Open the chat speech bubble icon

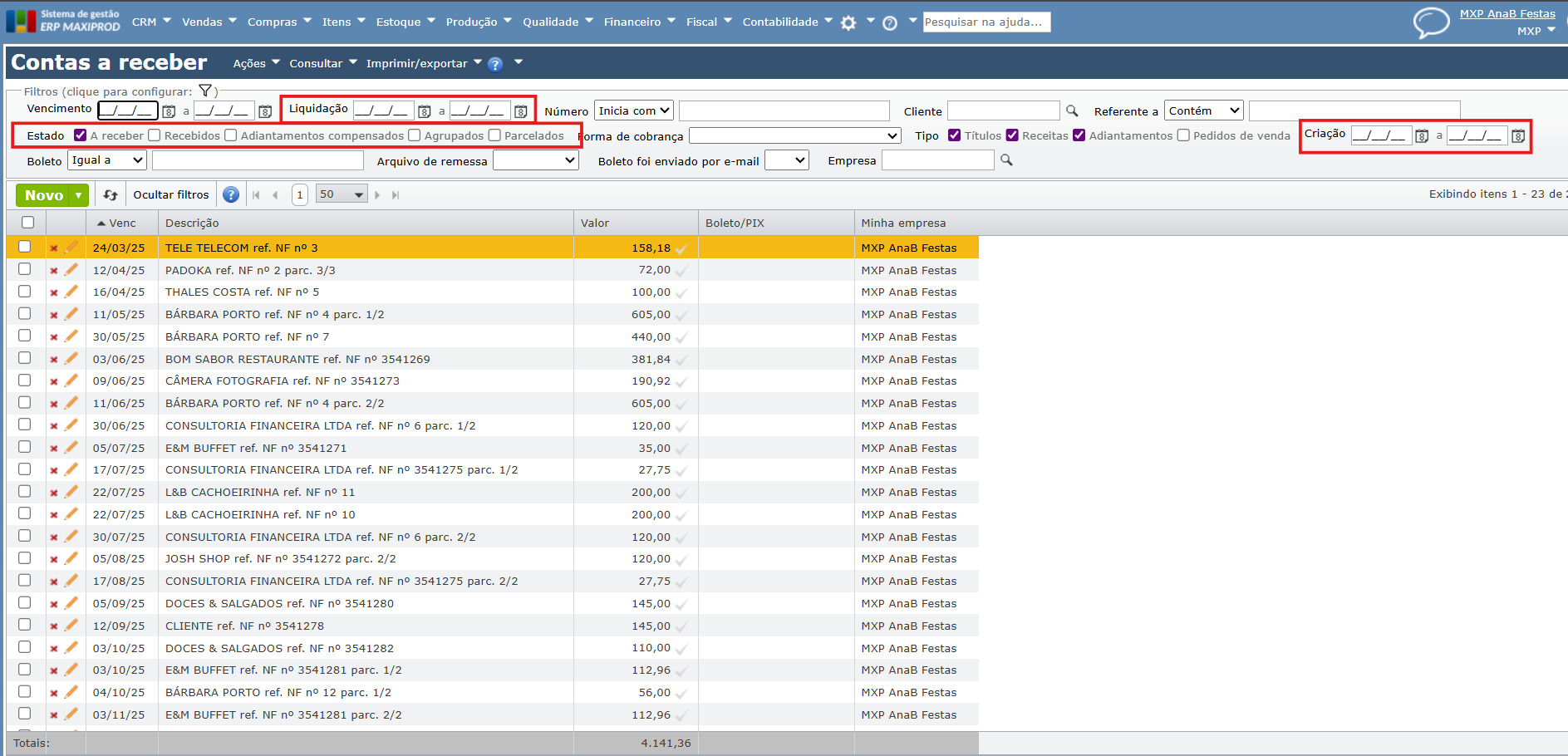tap(1431, 22)
